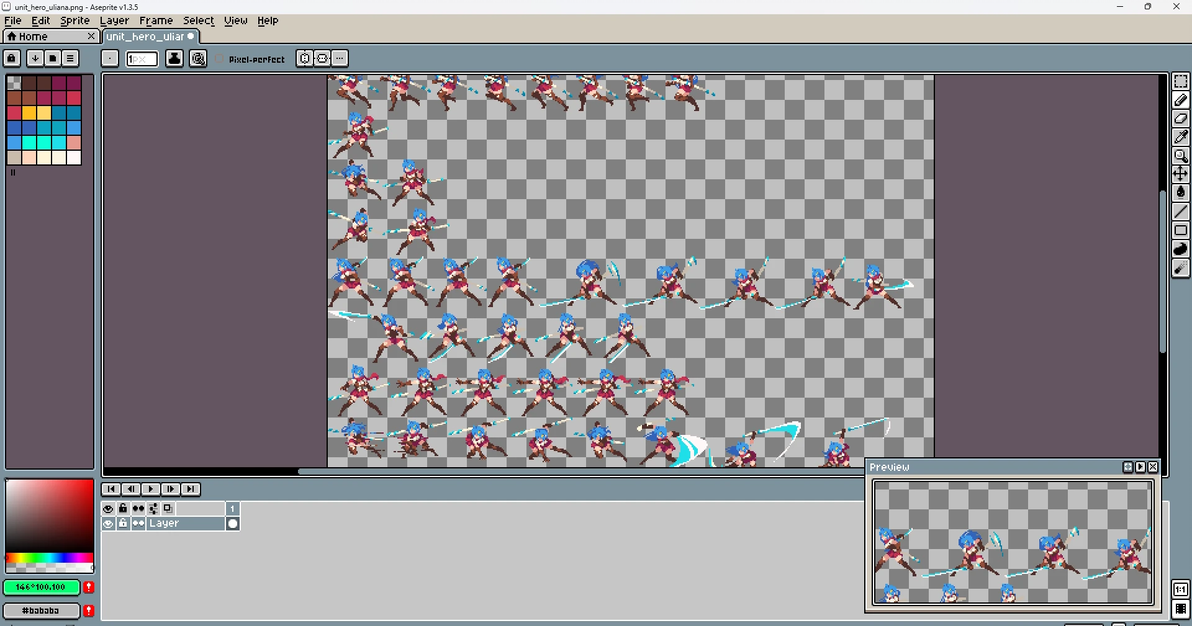Viewport: 1192px width, 626px height.
Task: Pick the Eyedropper tool
Action: [1180, 137]
